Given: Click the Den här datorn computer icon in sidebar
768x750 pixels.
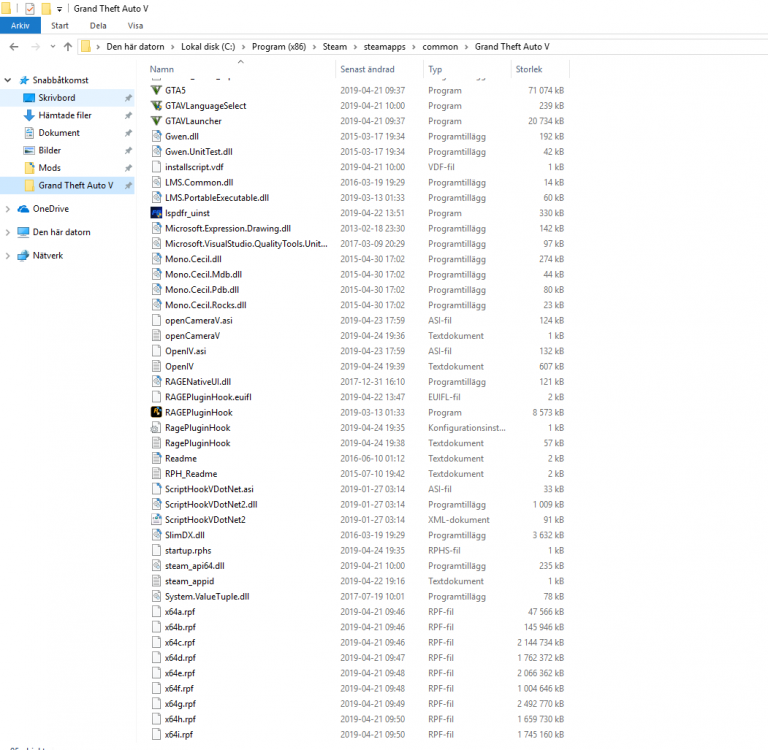Looking at the screenshot, I should pos(23,232).
